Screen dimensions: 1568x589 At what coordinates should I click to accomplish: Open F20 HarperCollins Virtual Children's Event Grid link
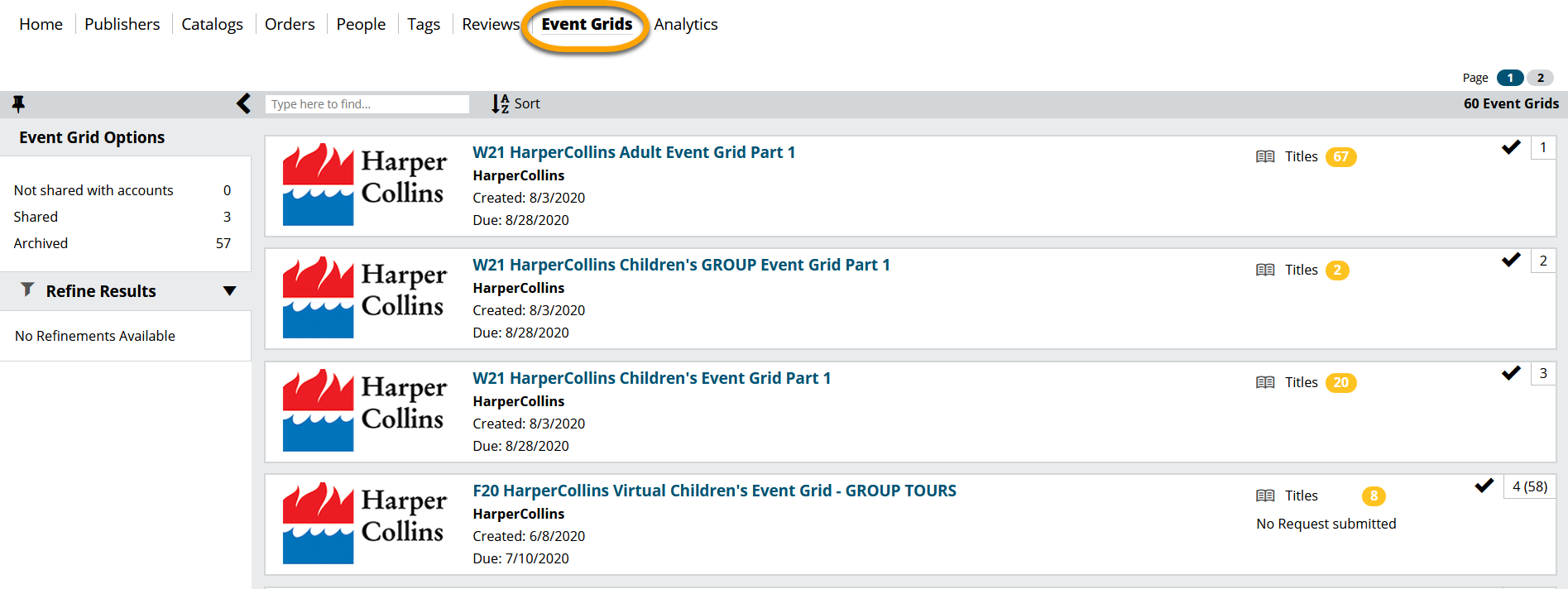714,491
